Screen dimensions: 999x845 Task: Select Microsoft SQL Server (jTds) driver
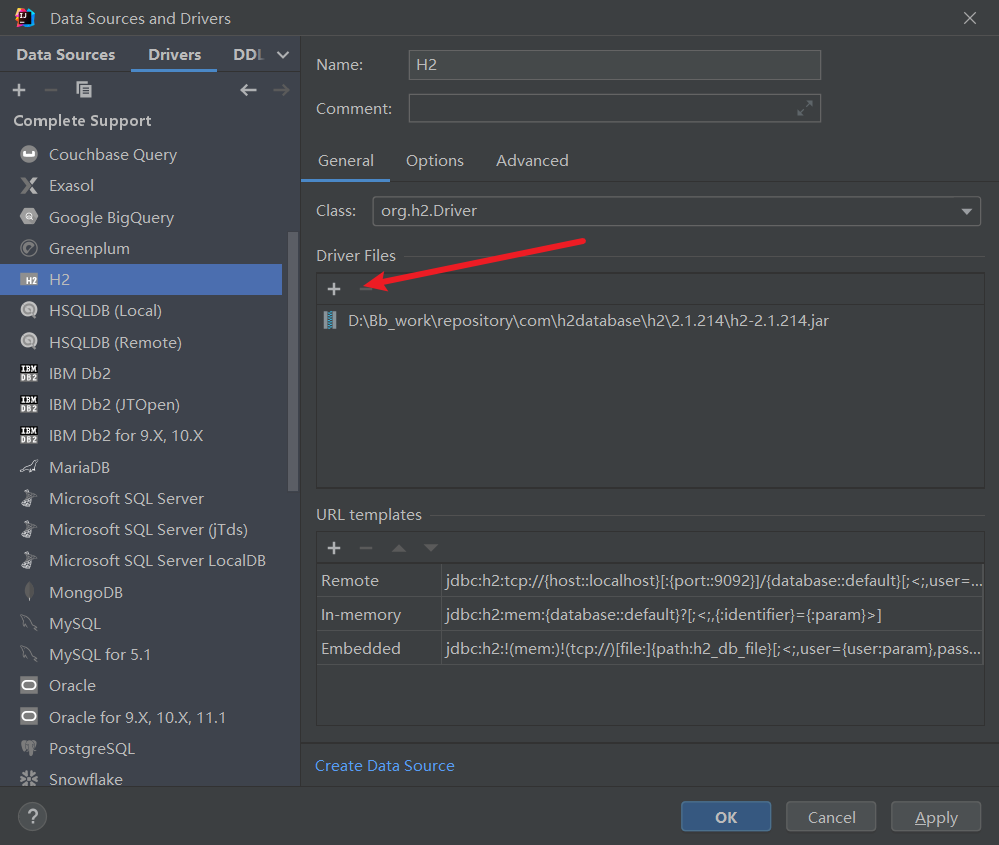[141, 530]
